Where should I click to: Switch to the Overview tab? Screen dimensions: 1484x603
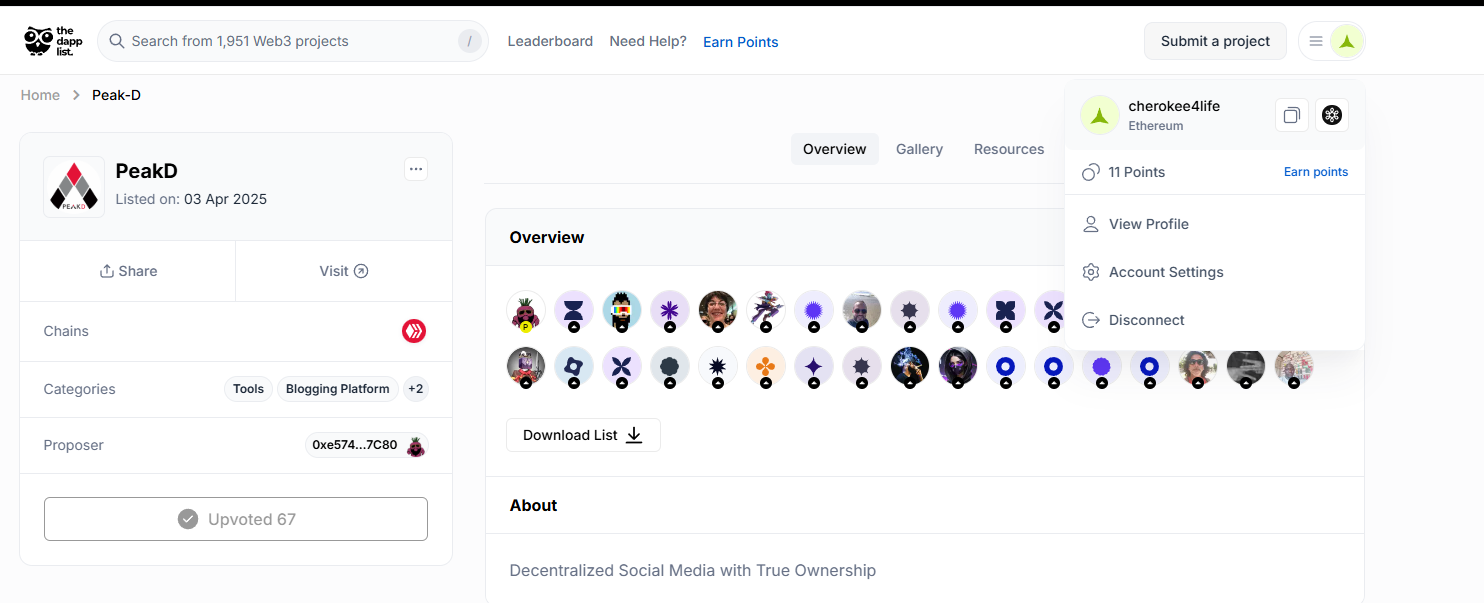pos(835,149)
